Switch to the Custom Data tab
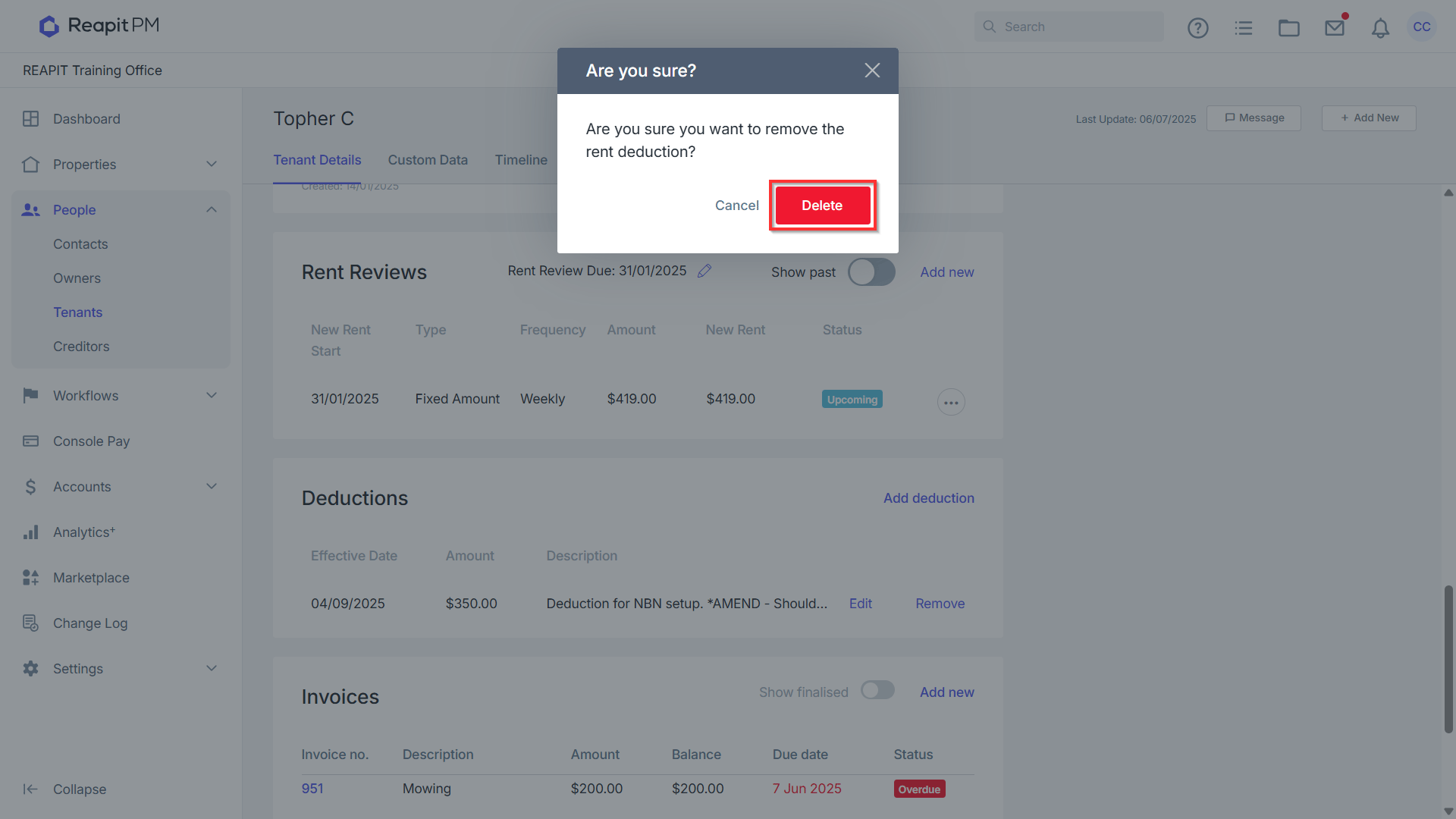1456x819 pixels. [428, 160]
